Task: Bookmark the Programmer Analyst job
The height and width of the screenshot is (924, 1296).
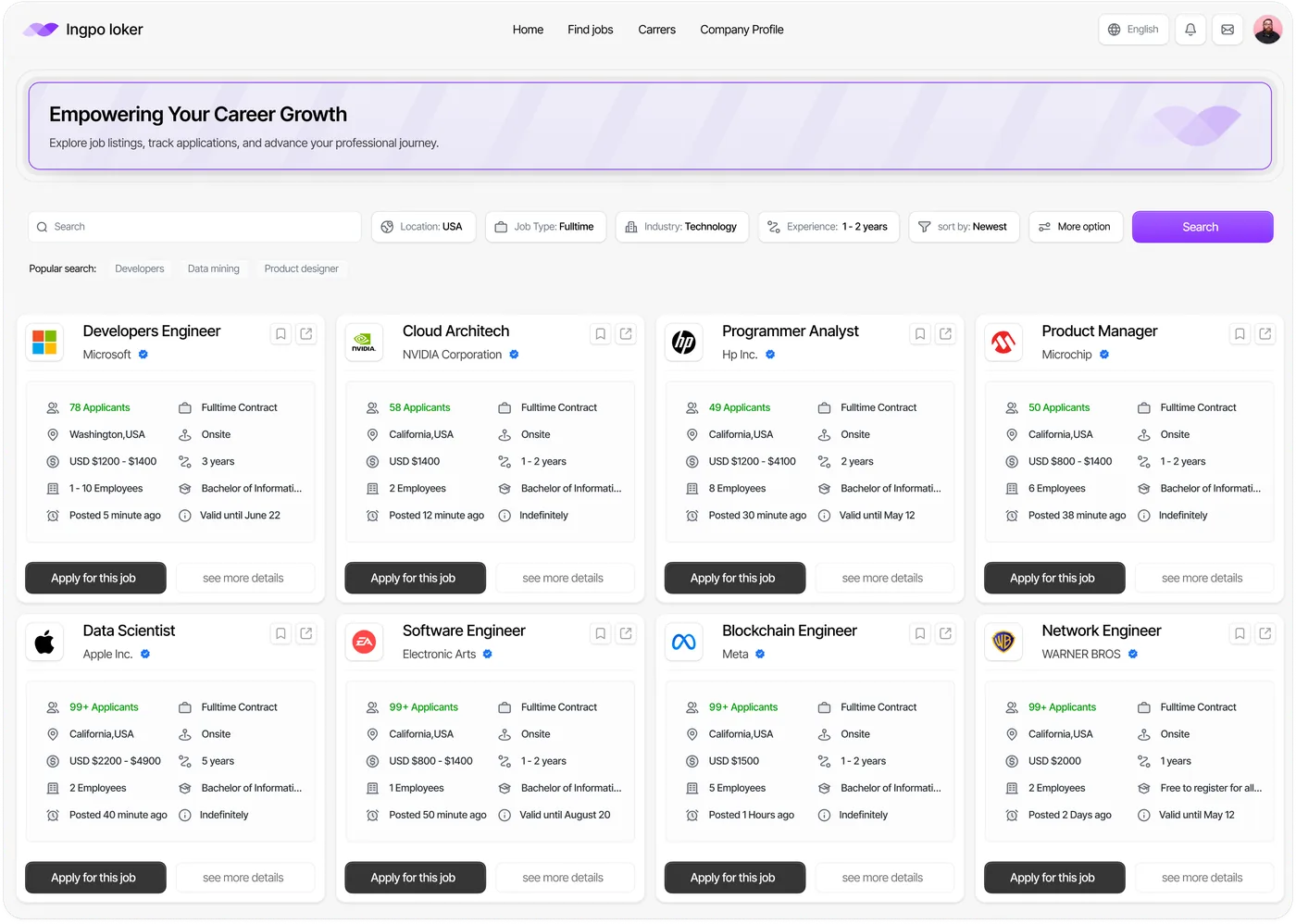Action: (920, 334)
